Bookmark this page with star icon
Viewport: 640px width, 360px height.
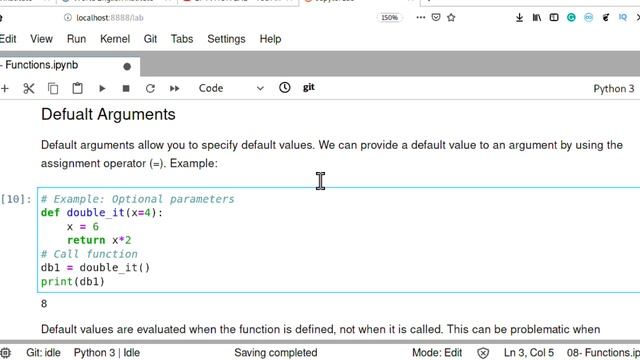coord(451,18)
